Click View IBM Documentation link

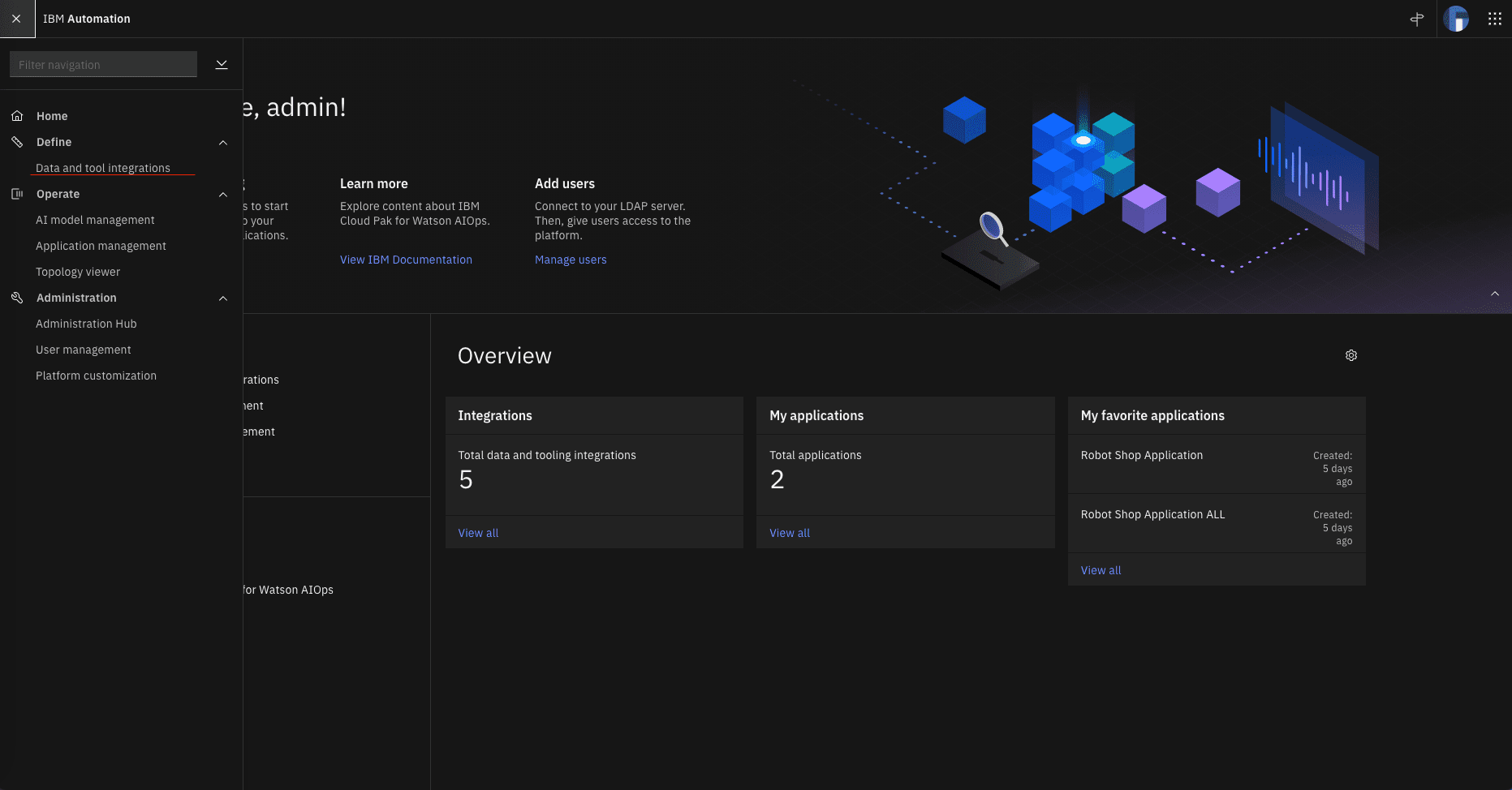point(406,259)
